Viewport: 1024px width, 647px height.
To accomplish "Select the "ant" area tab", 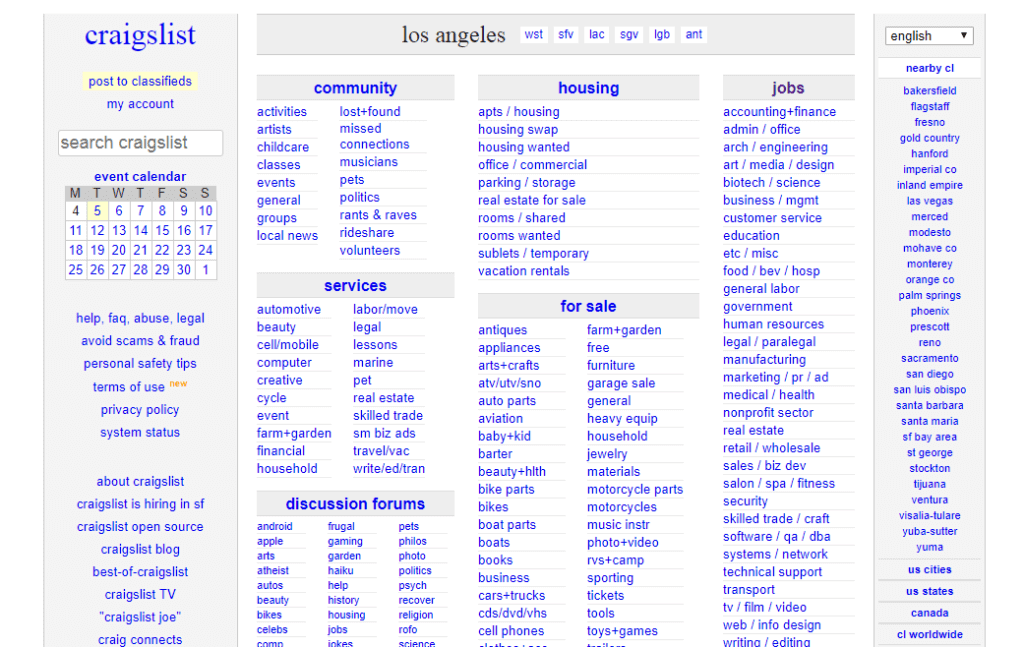I will tap(694, 33).
